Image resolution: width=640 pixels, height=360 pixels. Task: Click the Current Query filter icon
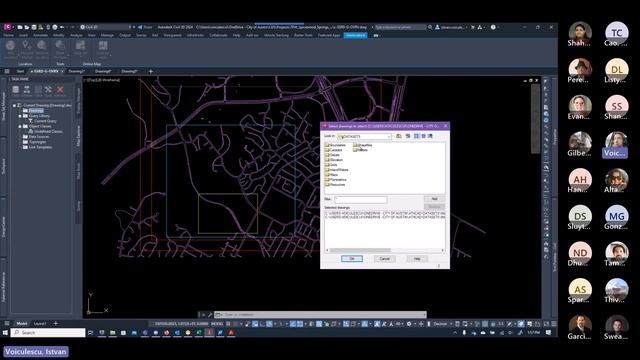pyautogui.click(x=31, y=121)
